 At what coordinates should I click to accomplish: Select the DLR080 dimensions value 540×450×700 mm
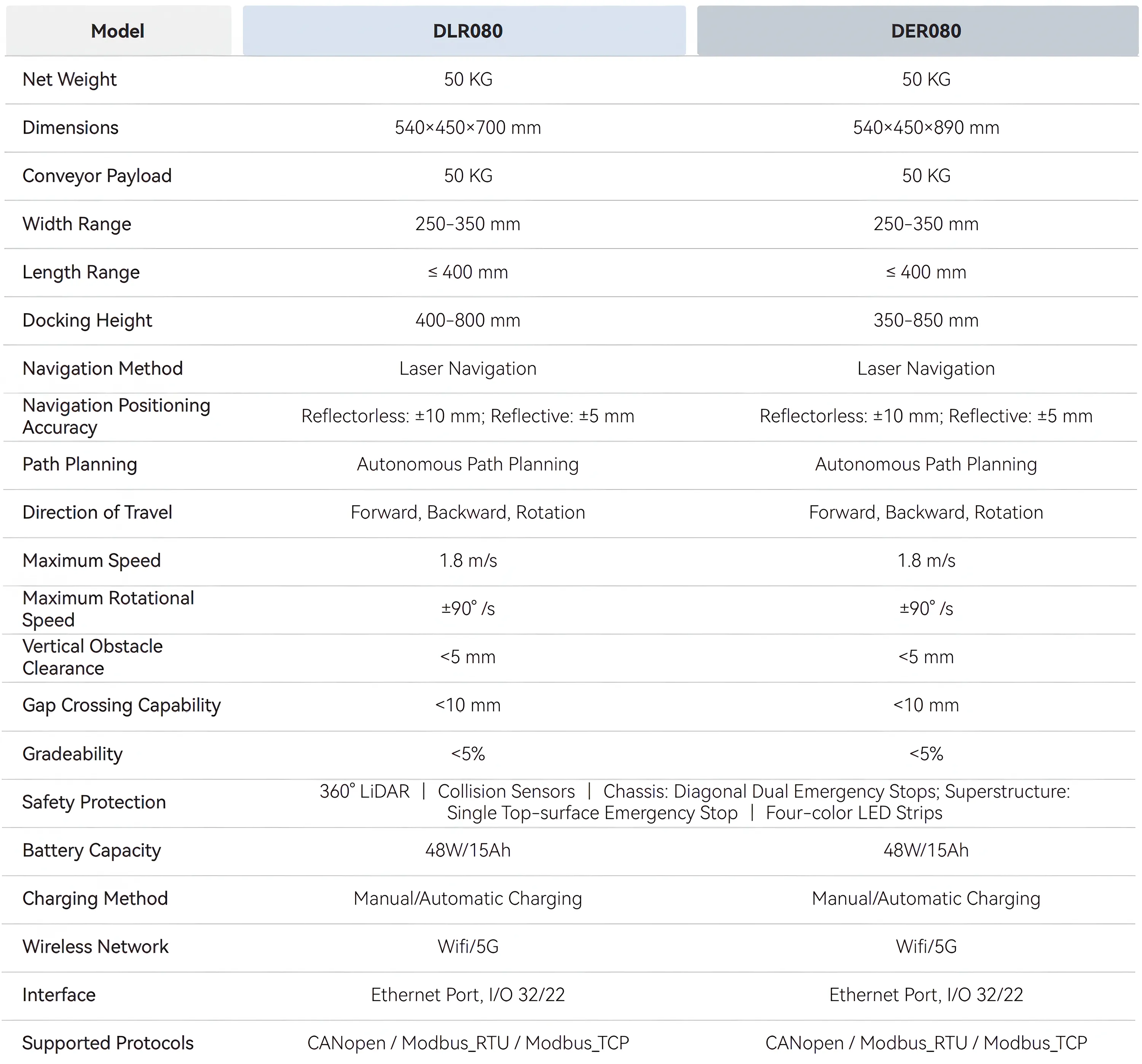pyautogui.click(x=467, y=127)
